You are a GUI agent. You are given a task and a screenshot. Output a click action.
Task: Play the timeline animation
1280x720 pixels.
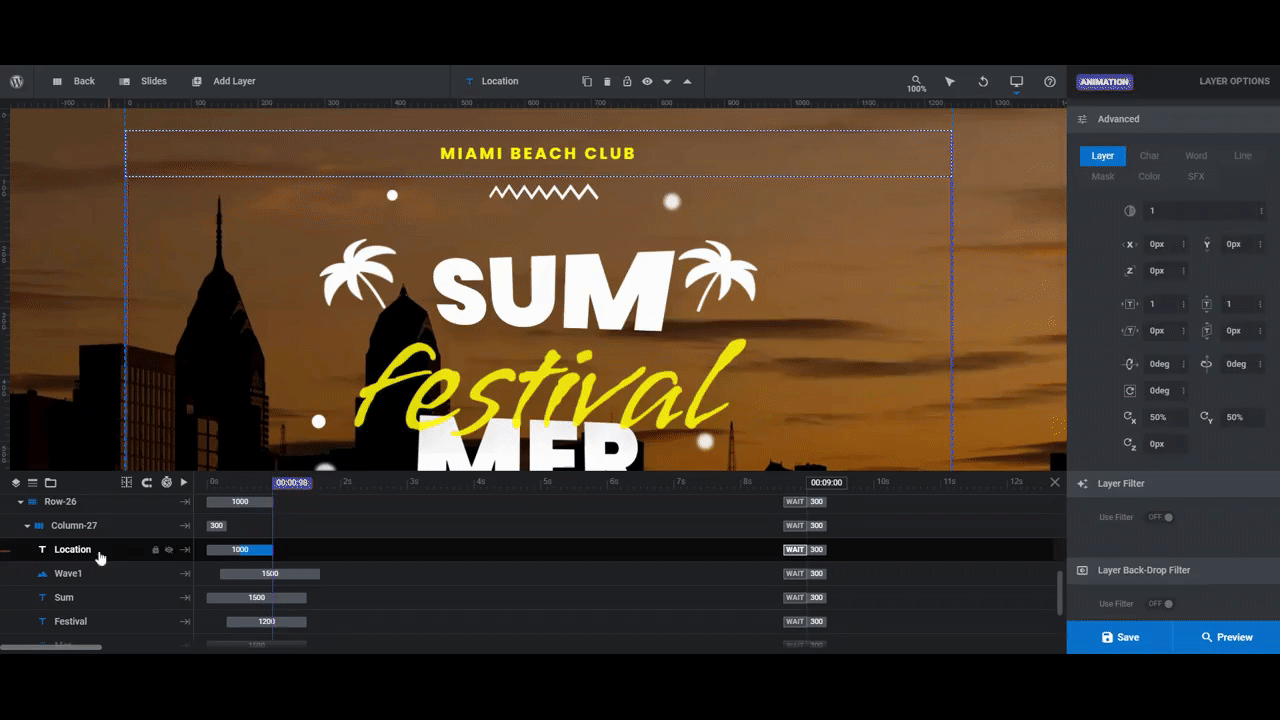[184, 482]
